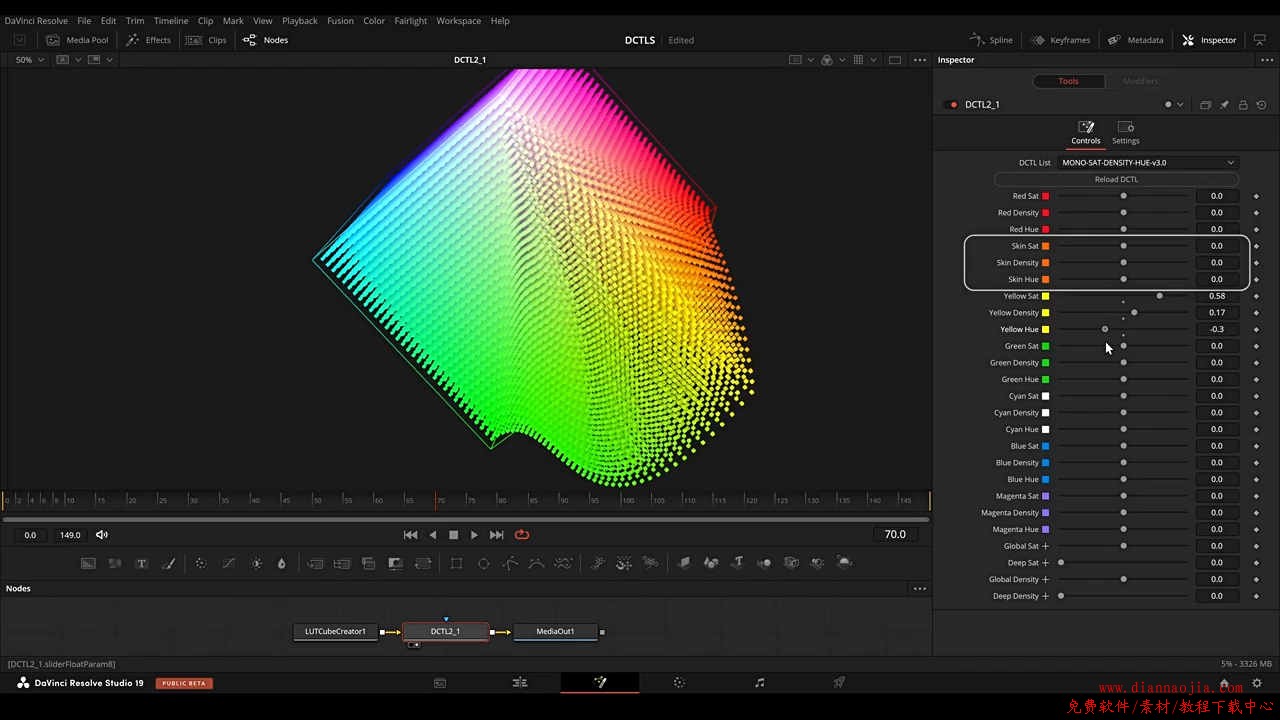Image resolution: width=1280 pixels, height=720 pixels.
Task: Add an Ellipse mask from the toolbar
Action: pyautogui.click(x=484, y=564)
